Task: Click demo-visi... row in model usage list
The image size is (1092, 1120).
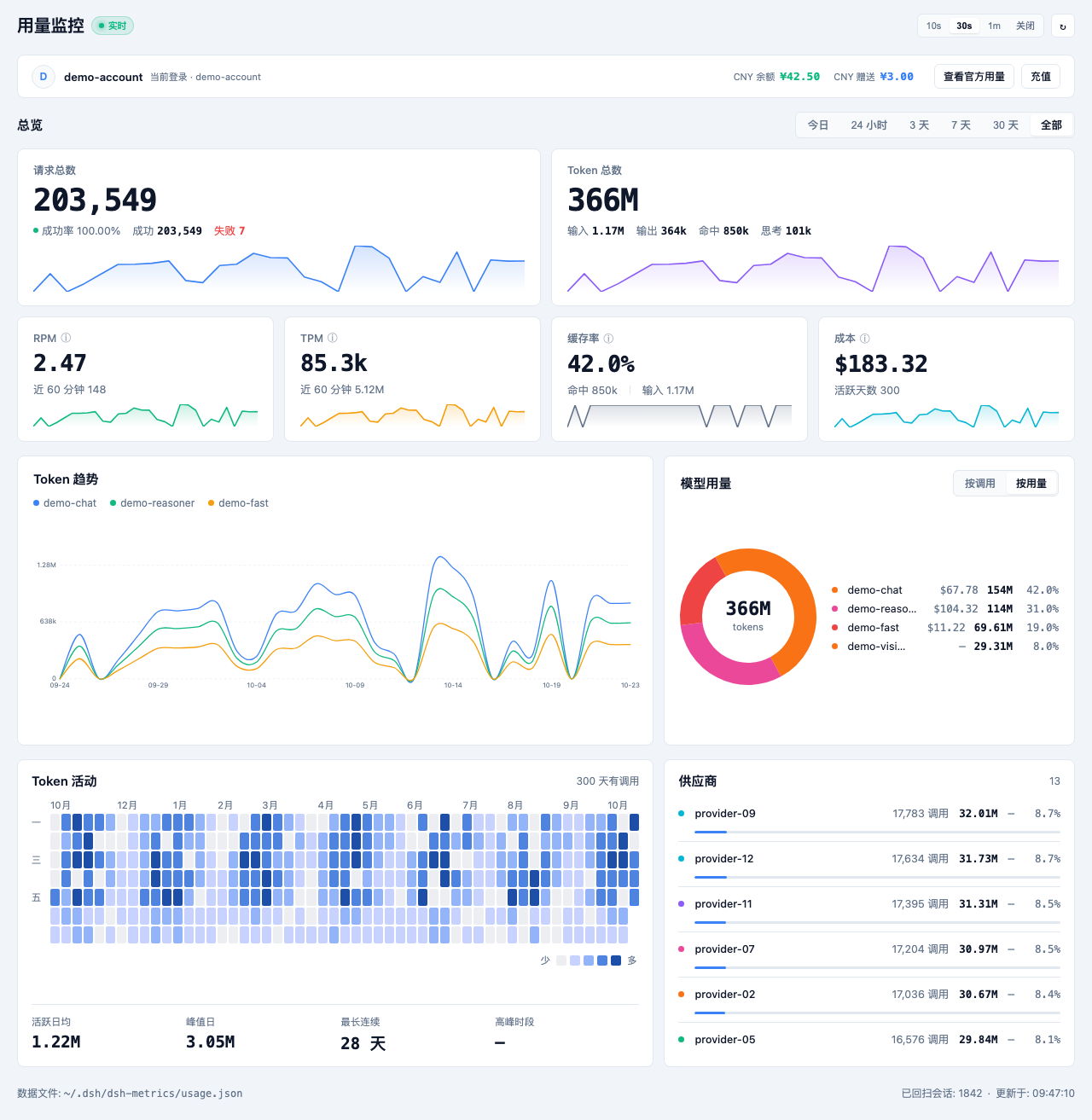Action: tap(945, 647)
